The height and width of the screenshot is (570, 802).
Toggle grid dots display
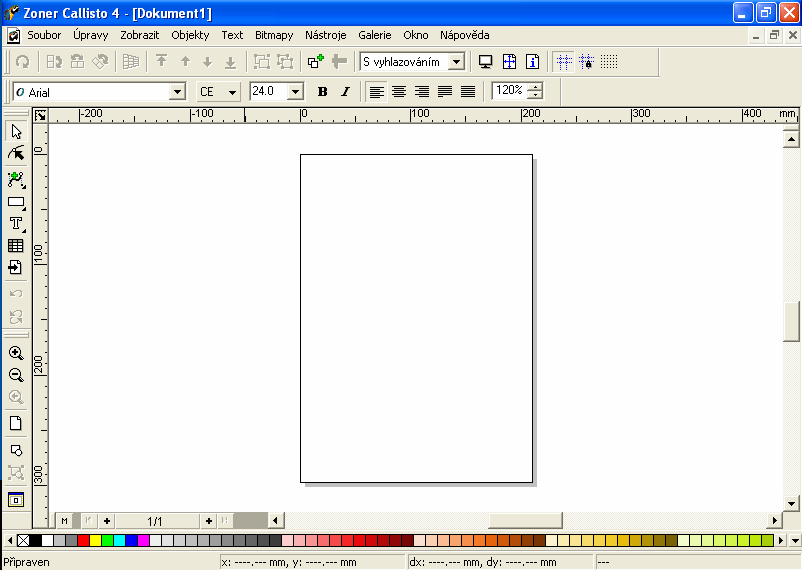point(609,62)
